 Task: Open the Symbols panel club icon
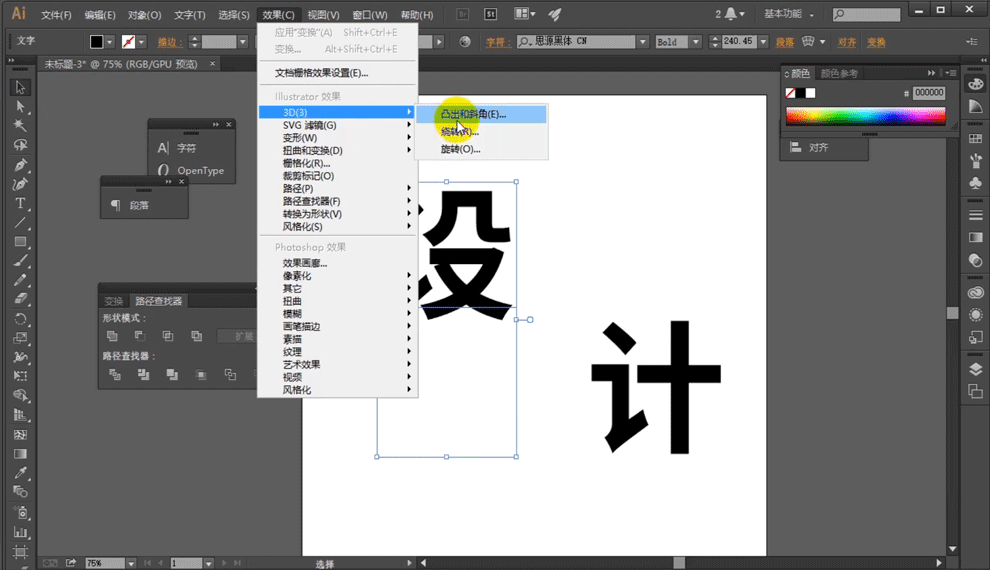975,182
